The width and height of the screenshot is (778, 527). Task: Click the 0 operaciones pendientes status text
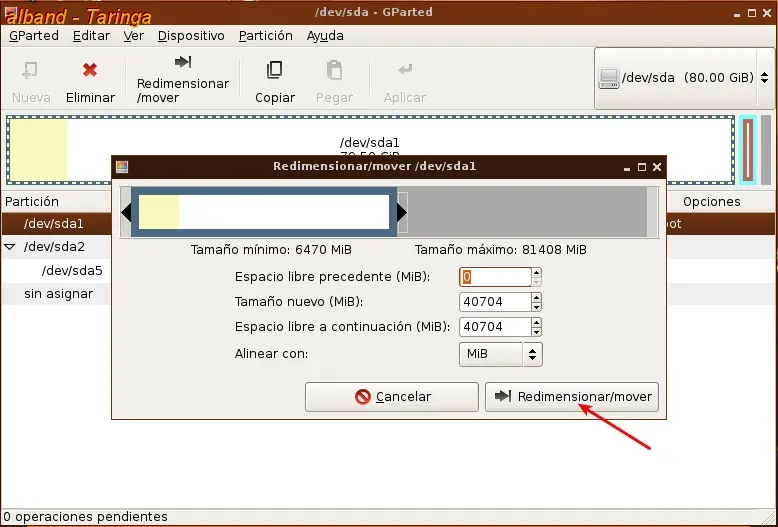pos(85,517)
